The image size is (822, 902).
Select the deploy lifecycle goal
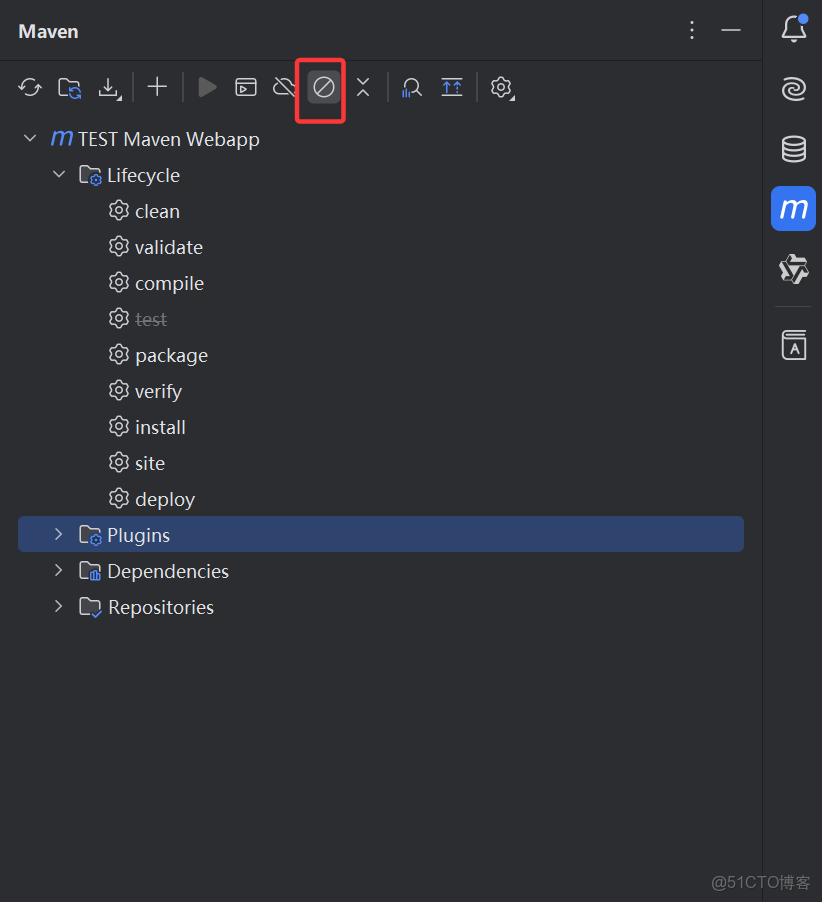(x=165, y=499)
